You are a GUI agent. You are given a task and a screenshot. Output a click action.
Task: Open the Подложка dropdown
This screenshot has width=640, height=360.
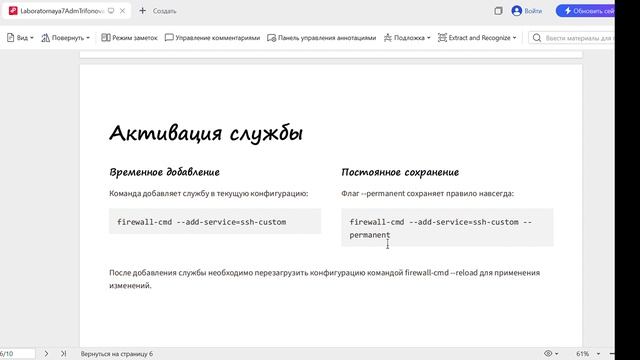[x=407, y=38]
